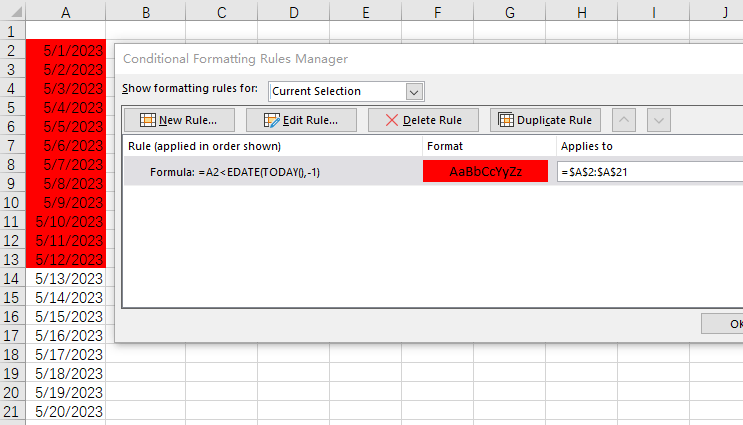
Task: Select column D header
Action: point(294,12)
